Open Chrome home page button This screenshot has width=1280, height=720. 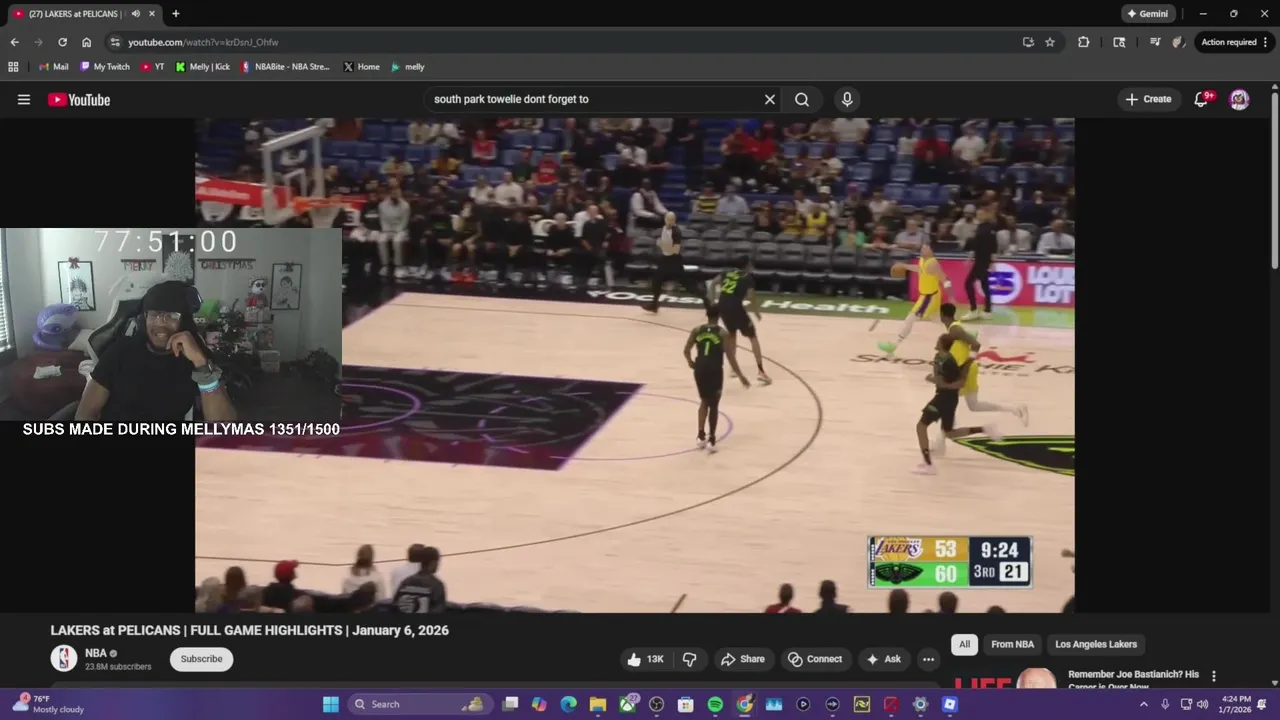point(86,42)
